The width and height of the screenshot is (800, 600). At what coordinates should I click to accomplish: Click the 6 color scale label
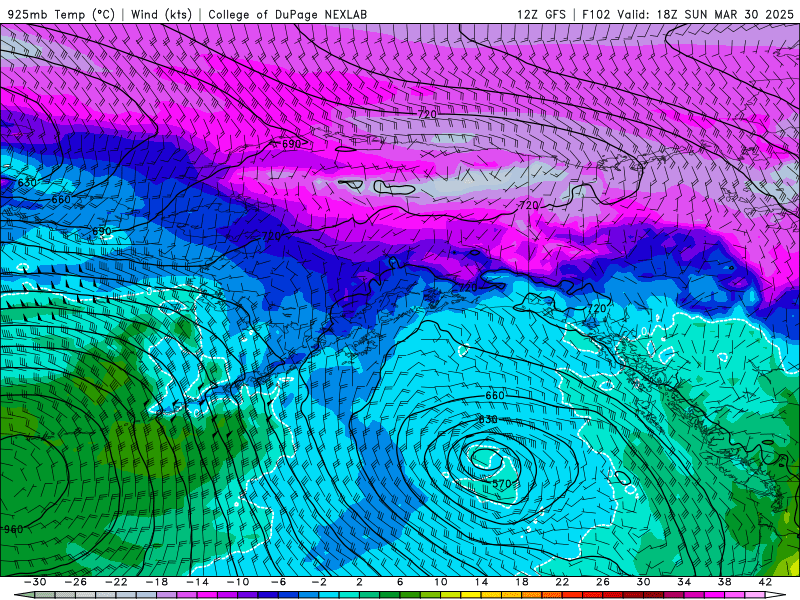coord(400,582)
